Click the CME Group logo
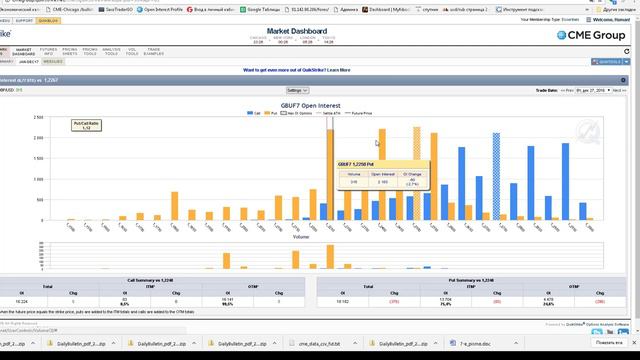 pyautogui.click(x=591, y=36)
